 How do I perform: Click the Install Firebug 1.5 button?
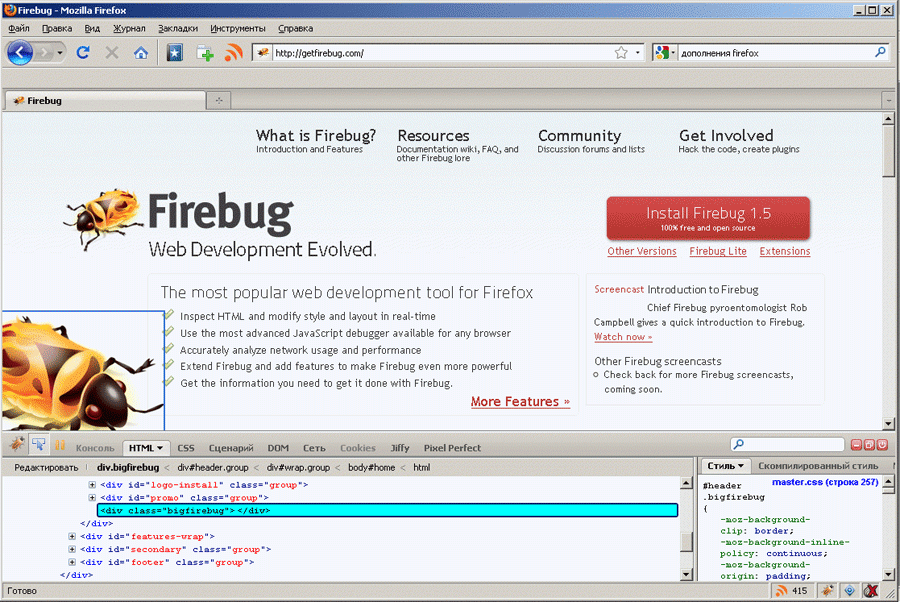click(708, 219)
